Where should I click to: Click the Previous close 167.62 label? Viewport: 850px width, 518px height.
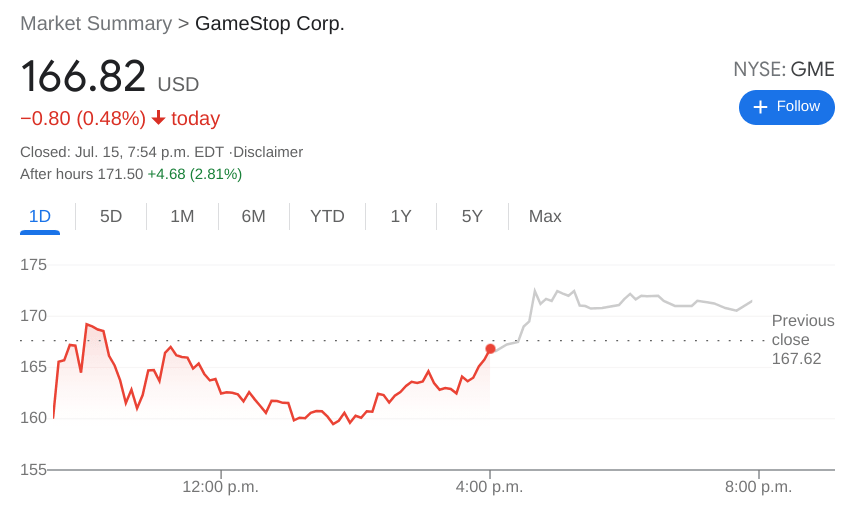pyautogui.click(x=801, y=339)
